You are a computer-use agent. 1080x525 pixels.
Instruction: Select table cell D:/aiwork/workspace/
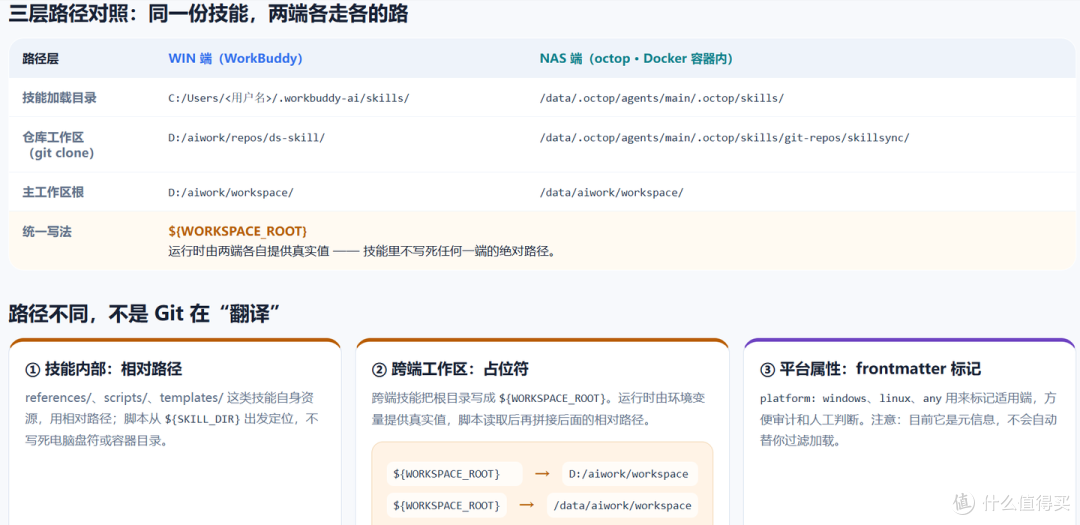231,192
